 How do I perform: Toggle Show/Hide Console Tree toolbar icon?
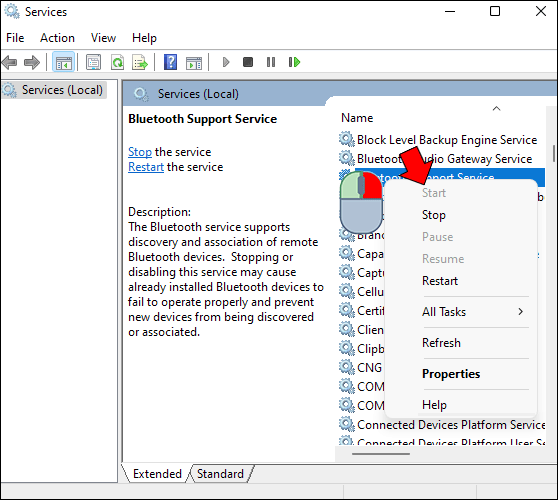tap(63, 63)
